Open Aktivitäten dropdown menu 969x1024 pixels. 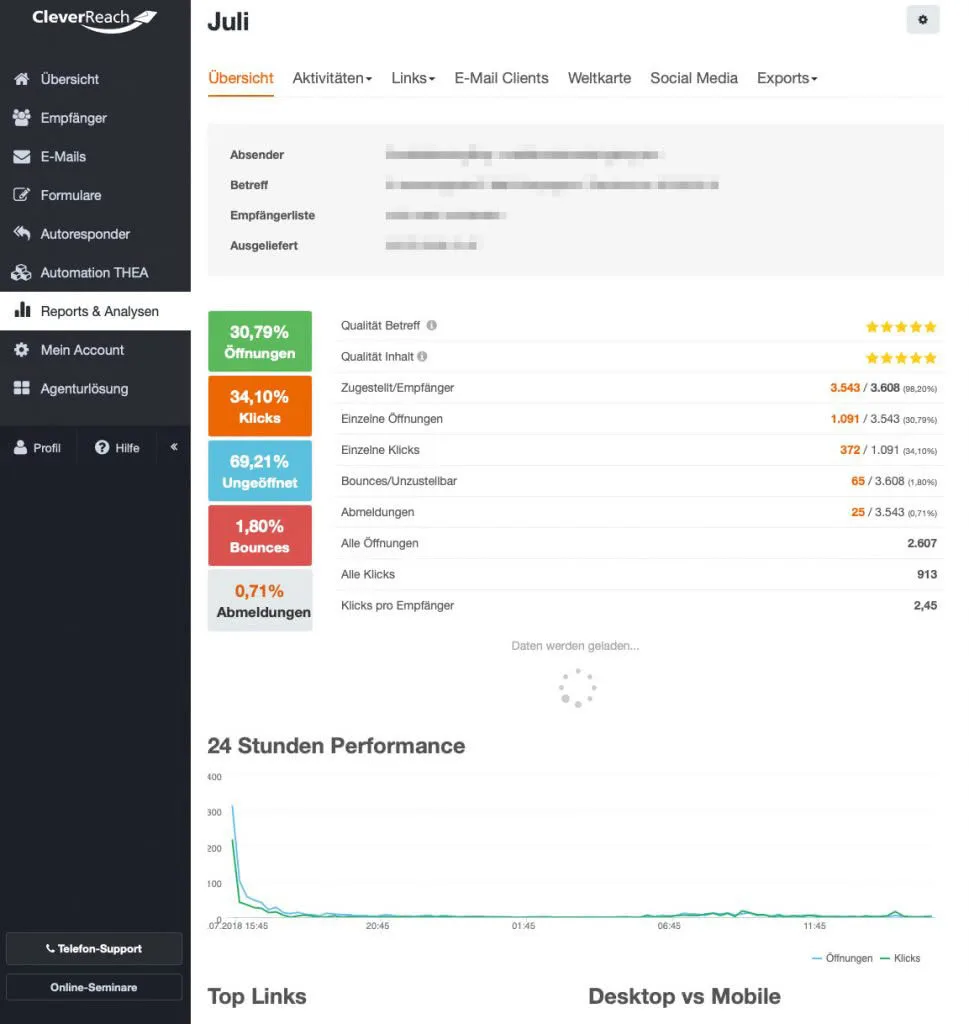(332, 78)
